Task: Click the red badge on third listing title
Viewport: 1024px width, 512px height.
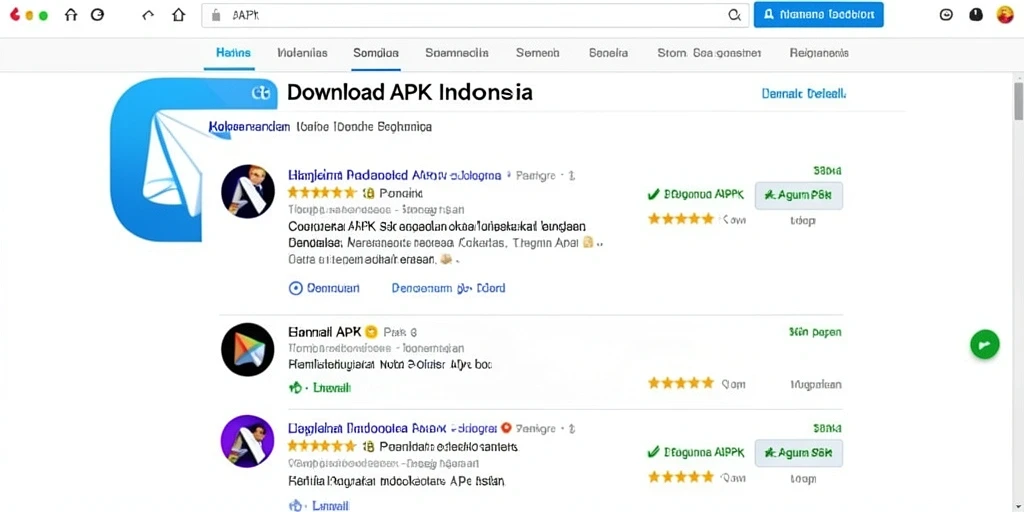Action: (x=505, y=428)
